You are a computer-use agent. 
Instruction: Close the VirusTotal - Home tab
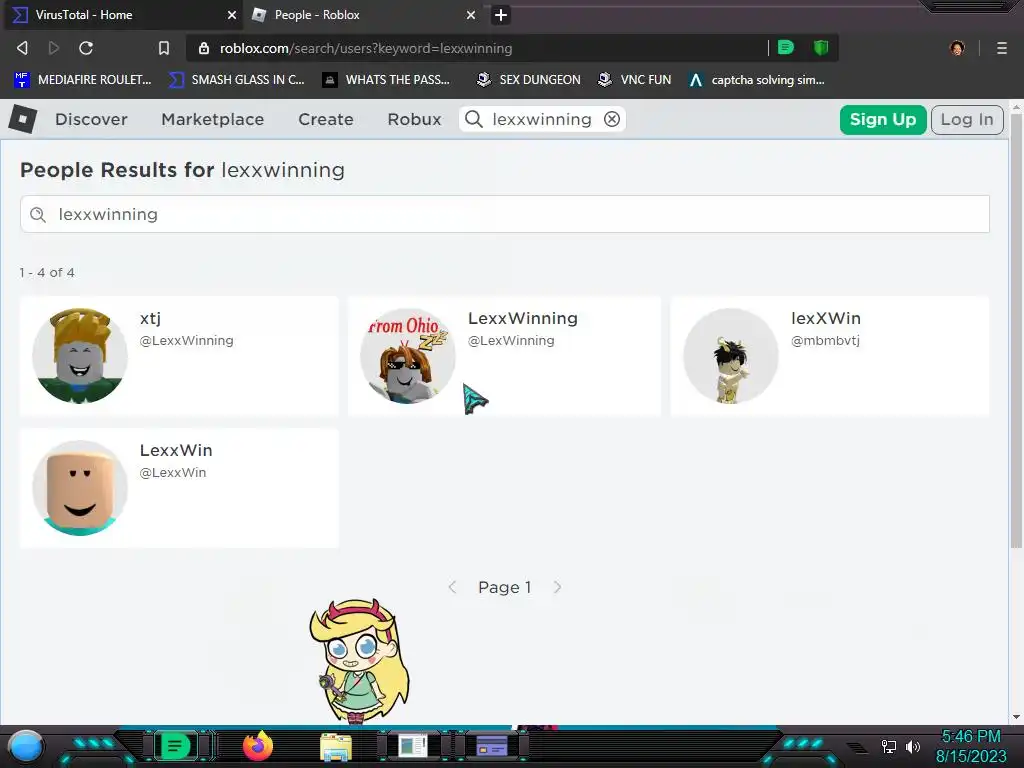click(x=232, y=15)
